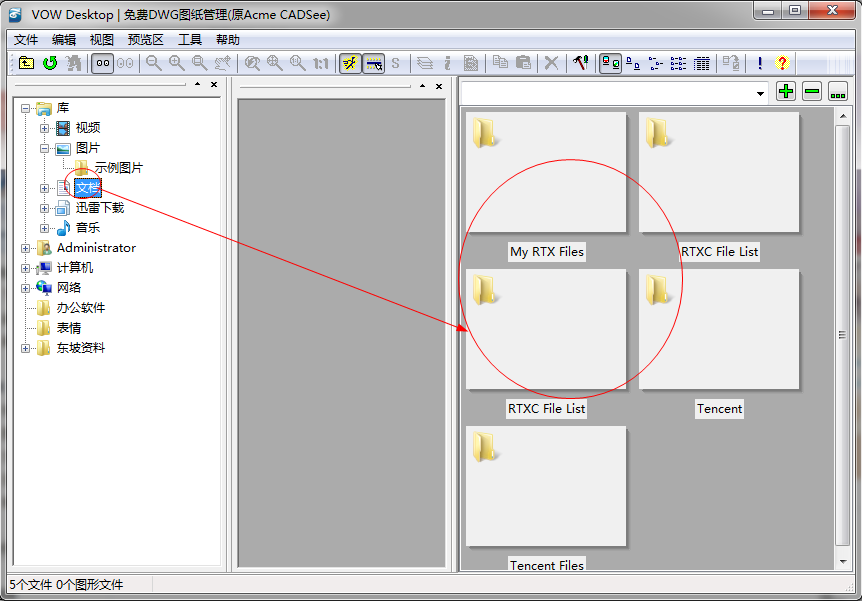Select 办公软件 folder in tree
The height and width of the screenshot is (601, 862).
[81, 308]
